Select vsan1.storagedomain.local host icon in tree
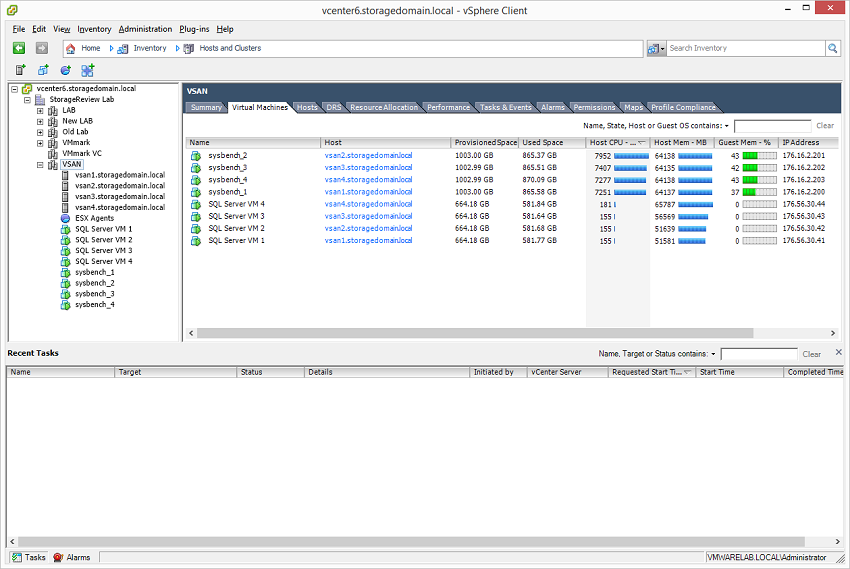 (x=65, y=175)
